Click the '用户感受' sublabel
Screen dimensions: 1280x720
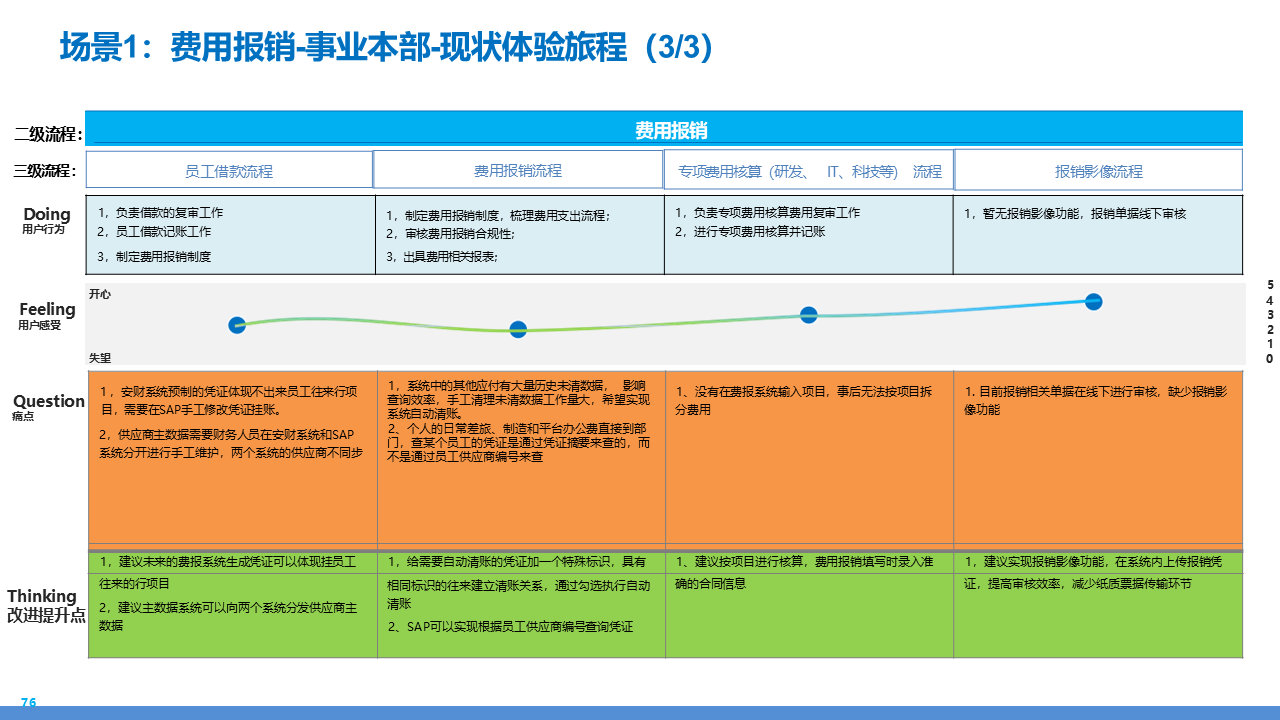tap(40, 325)
